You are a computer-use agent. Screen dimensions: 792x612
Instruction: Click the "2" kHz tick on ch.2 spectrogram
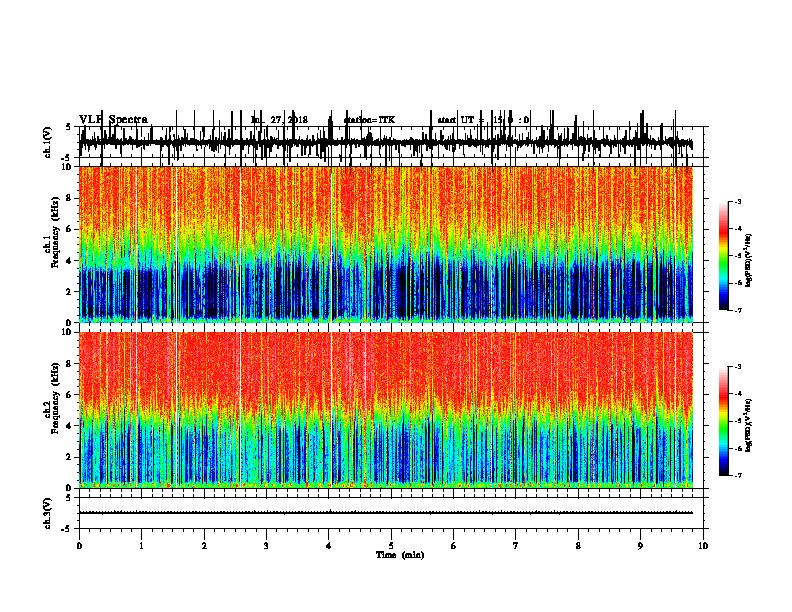coord(69,457)
